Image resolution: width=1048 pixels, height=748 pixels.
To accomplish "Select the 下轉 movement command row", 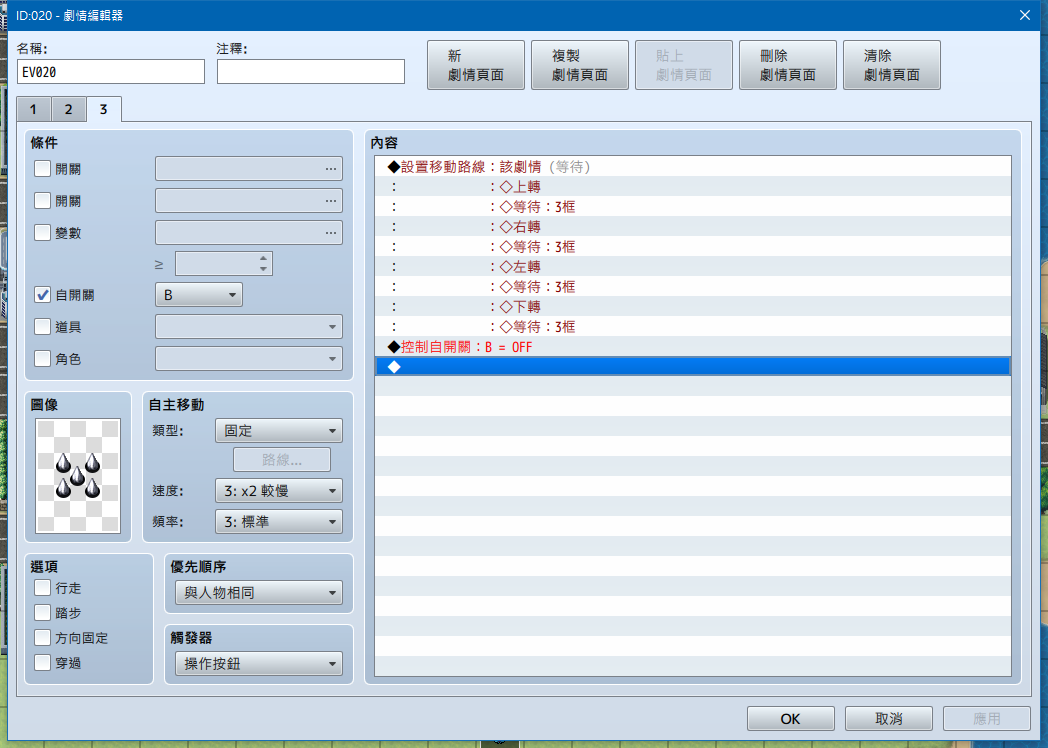I will pos(692,307).
